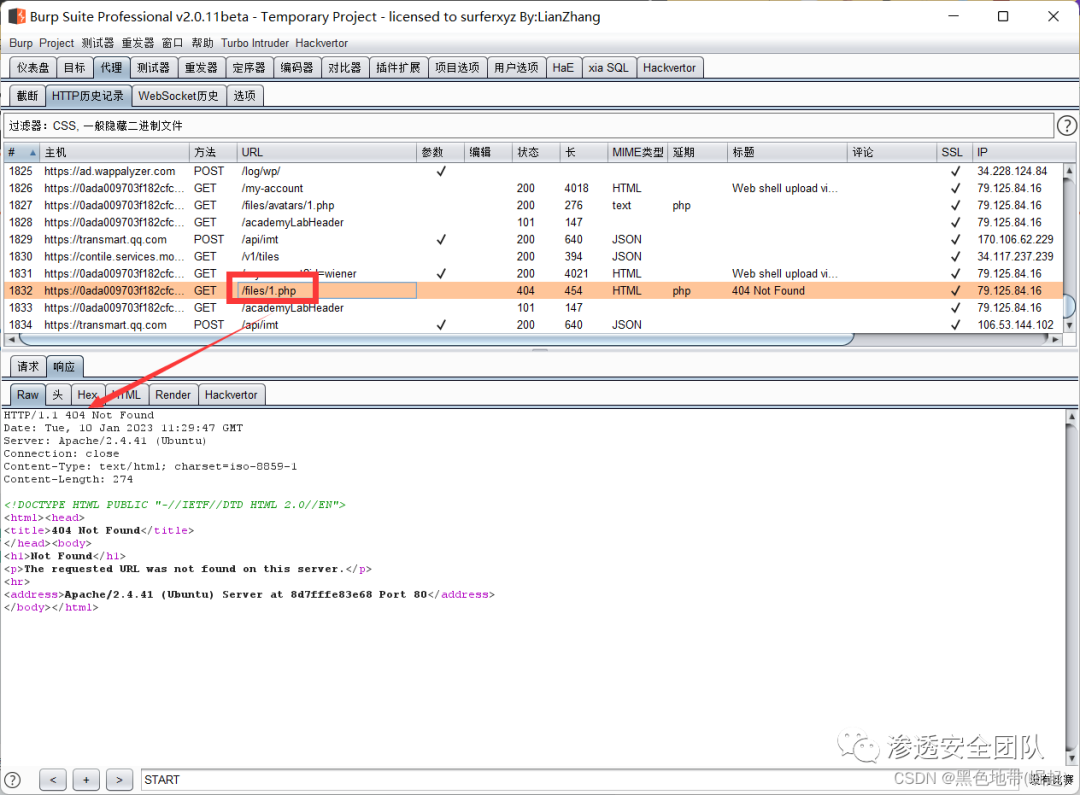Show the 请求 request tab

(x=28, y=366)
